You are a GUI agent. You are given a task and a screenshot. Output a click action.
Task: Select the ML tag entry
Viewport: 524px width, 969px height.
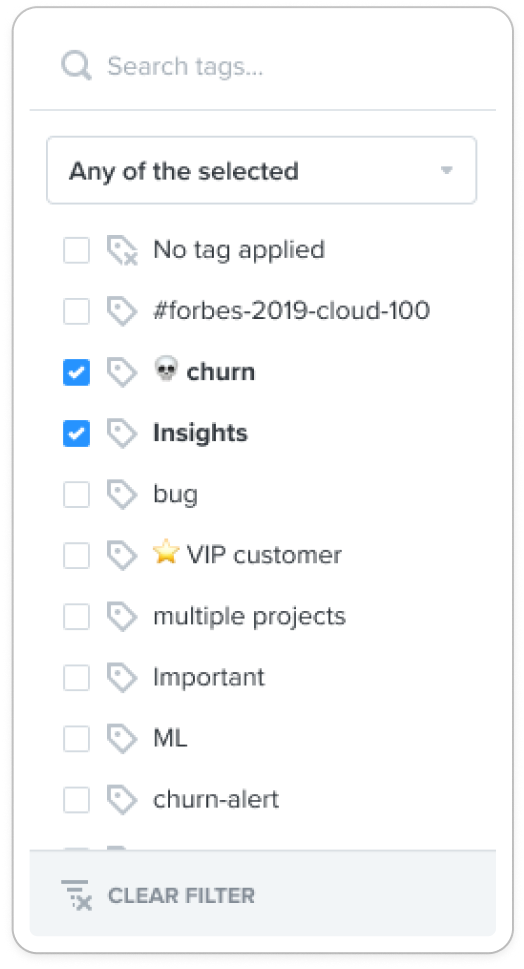click(170, 738)
